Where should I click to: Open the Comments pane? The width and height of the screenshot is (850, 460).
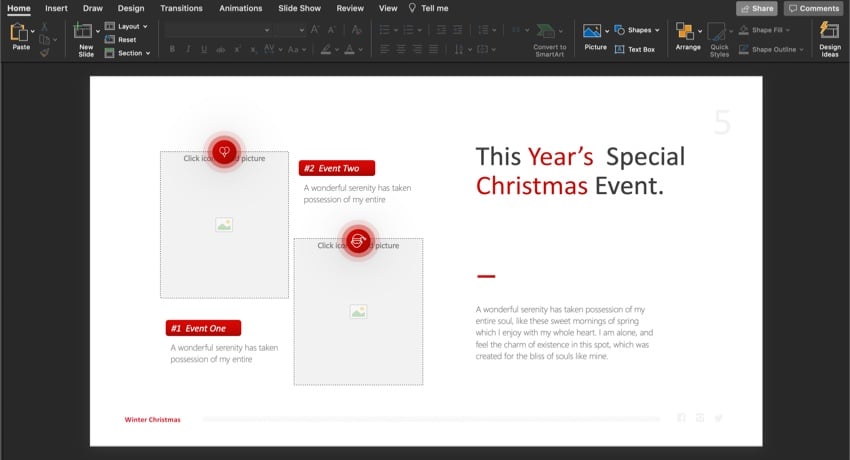[813, 8]
